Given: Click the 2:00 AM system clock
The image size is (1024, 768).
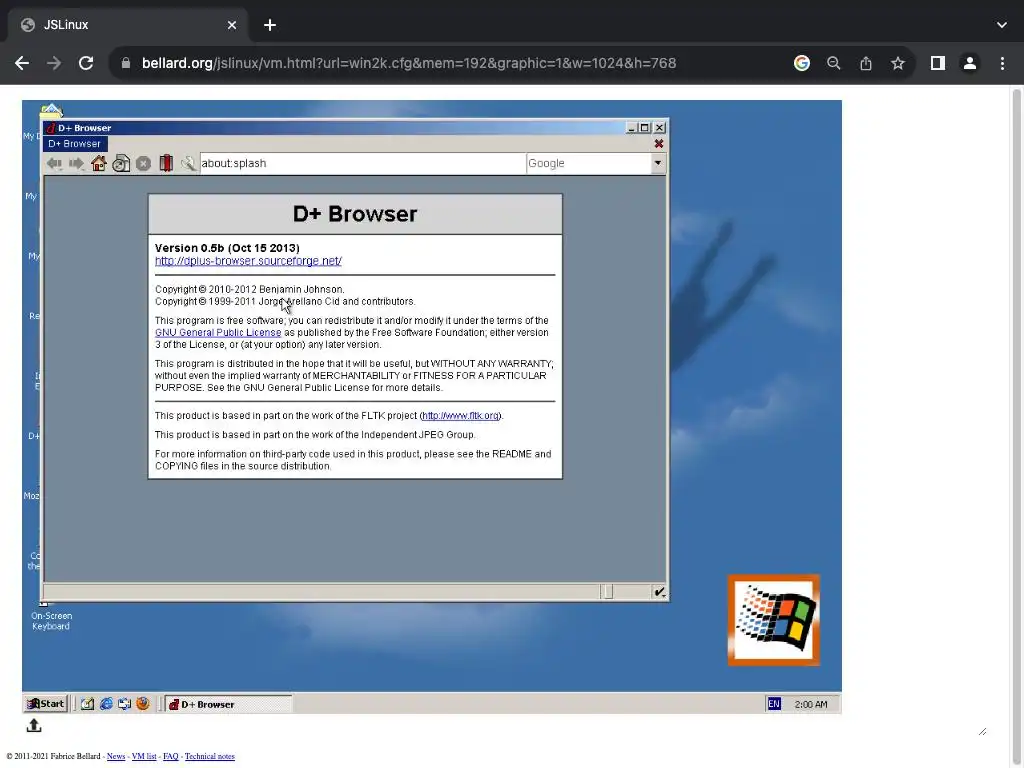Looking at the screenshot, I should click(810, 704).
